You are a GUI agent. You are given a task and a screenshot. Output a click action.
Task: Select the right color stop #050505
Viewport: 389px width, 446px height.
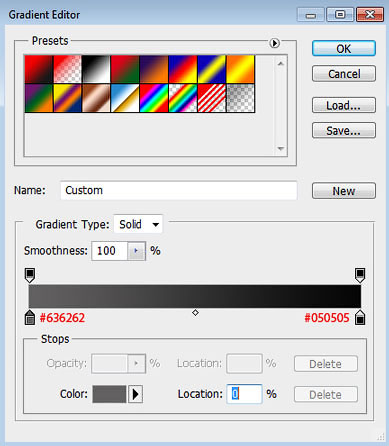(x=360, y=317)
